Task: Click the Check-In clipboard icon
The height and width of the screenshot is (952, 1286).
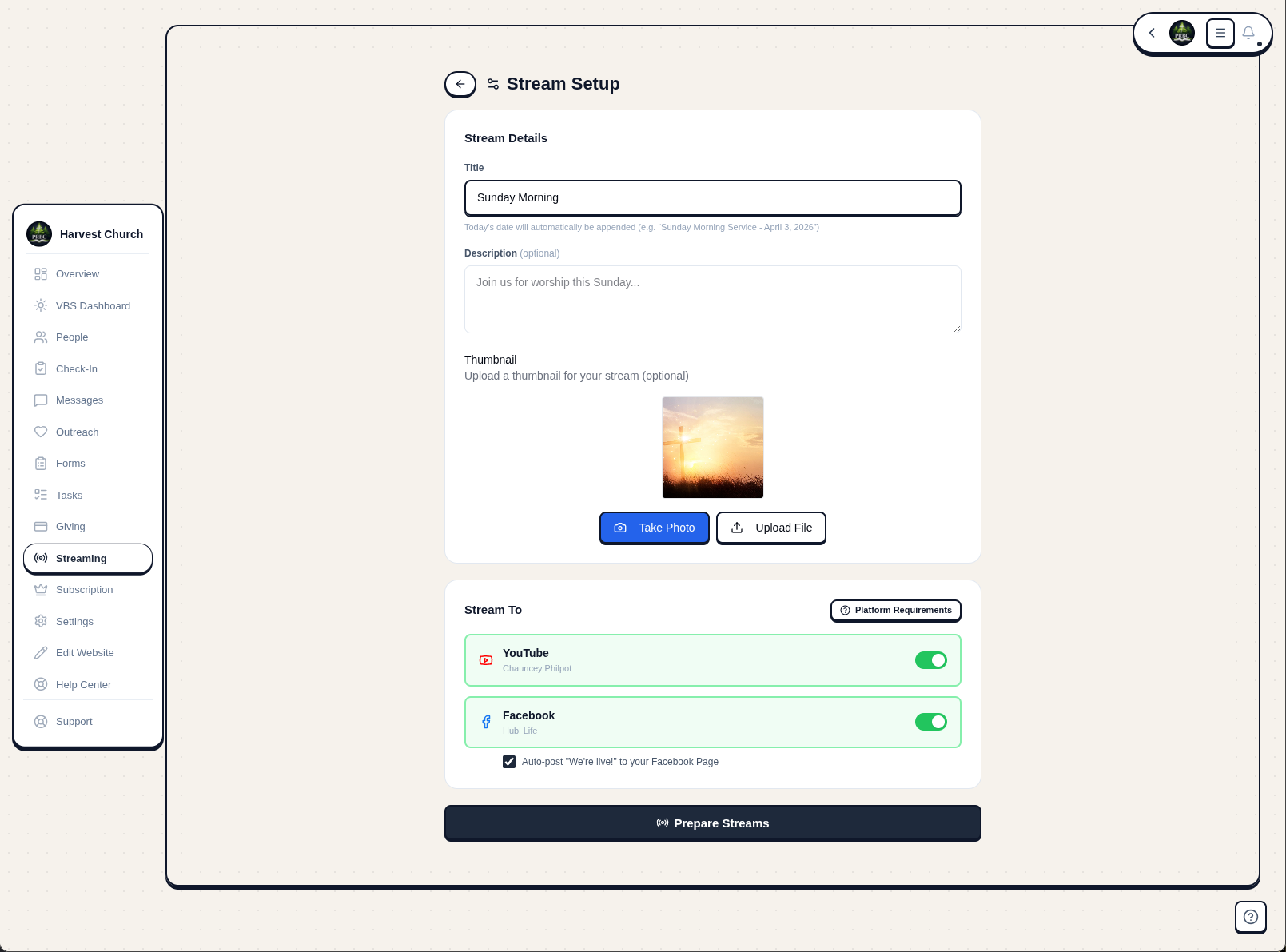Action: [41, 368]
